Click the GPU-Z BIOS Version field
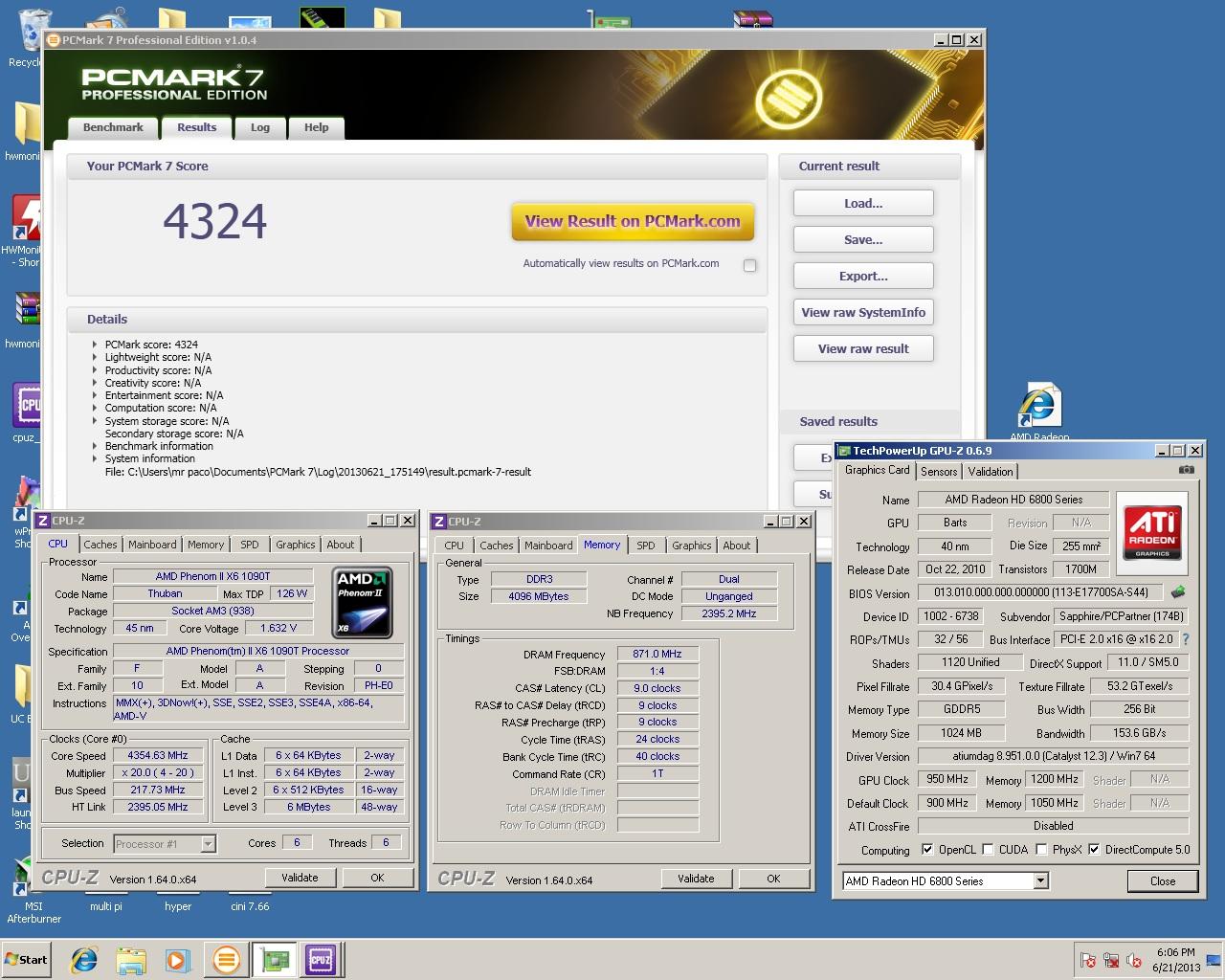The width and height of the screenshot is (1225, 980). (1040, 593)
